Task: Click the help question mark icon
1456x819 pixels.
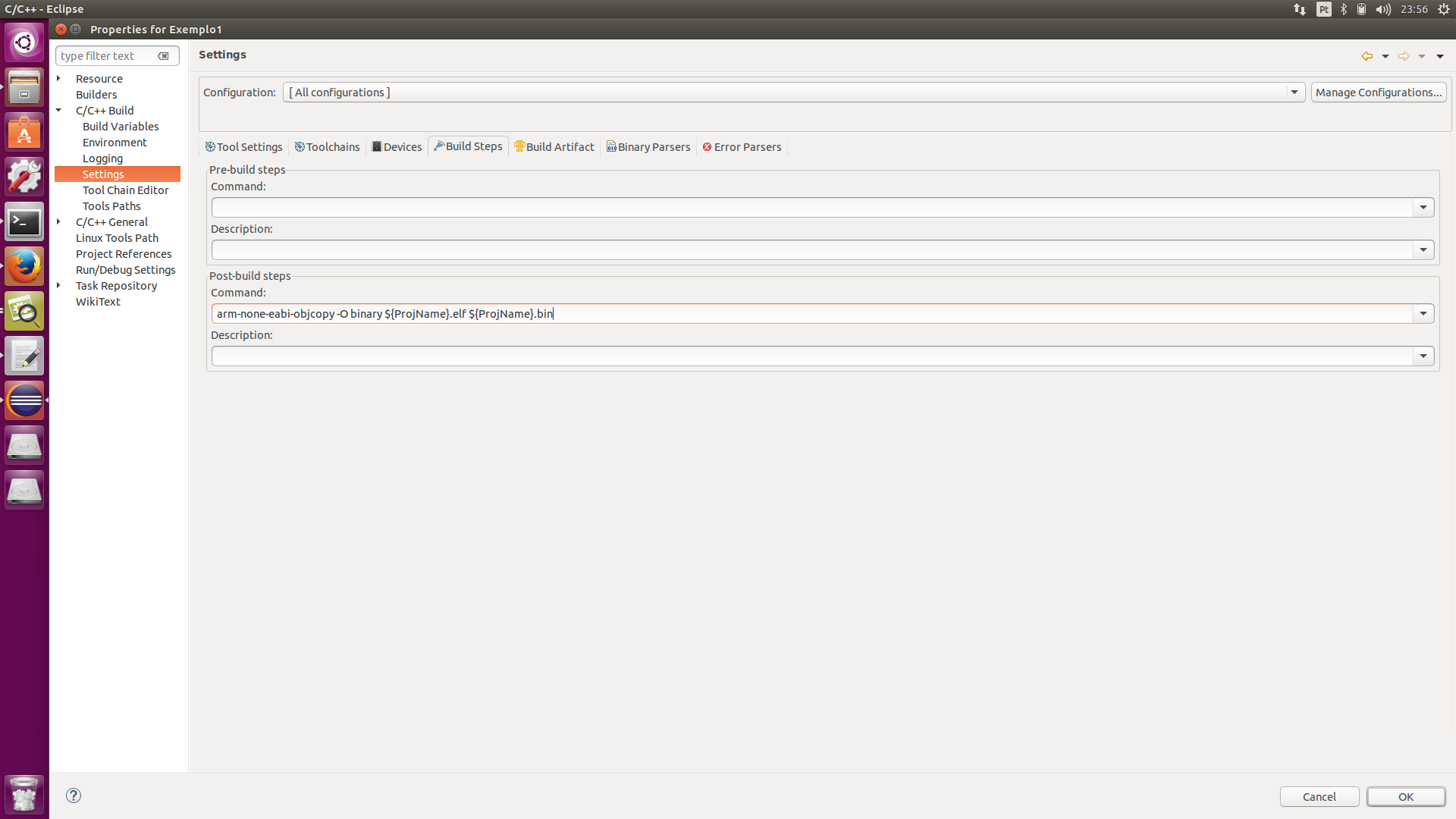Action: (x=74, y=795)
